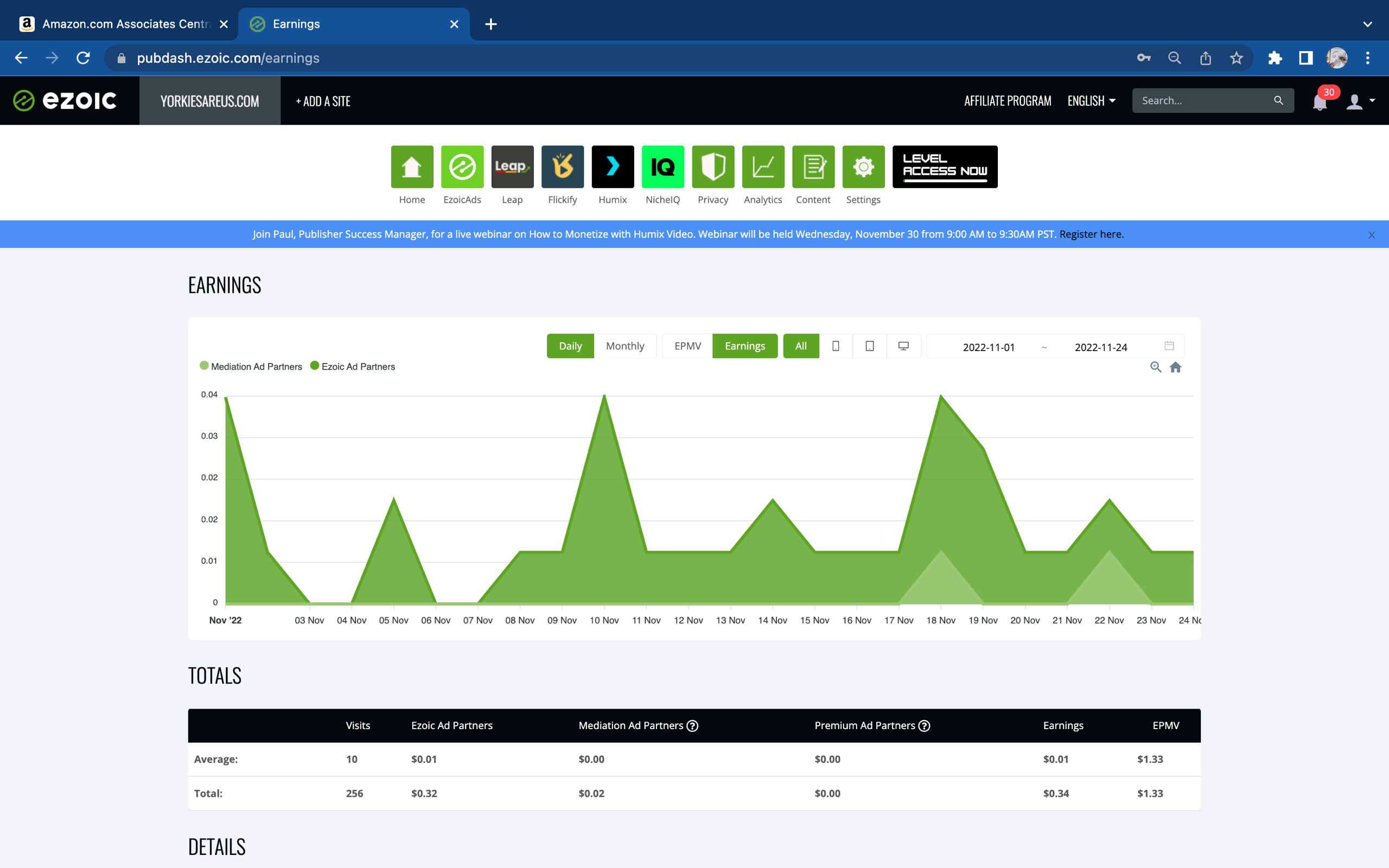Click the chart zoom magnifier icon
The height and width of the screenshot is (868, 1389).
click(x=1155, y=367)
